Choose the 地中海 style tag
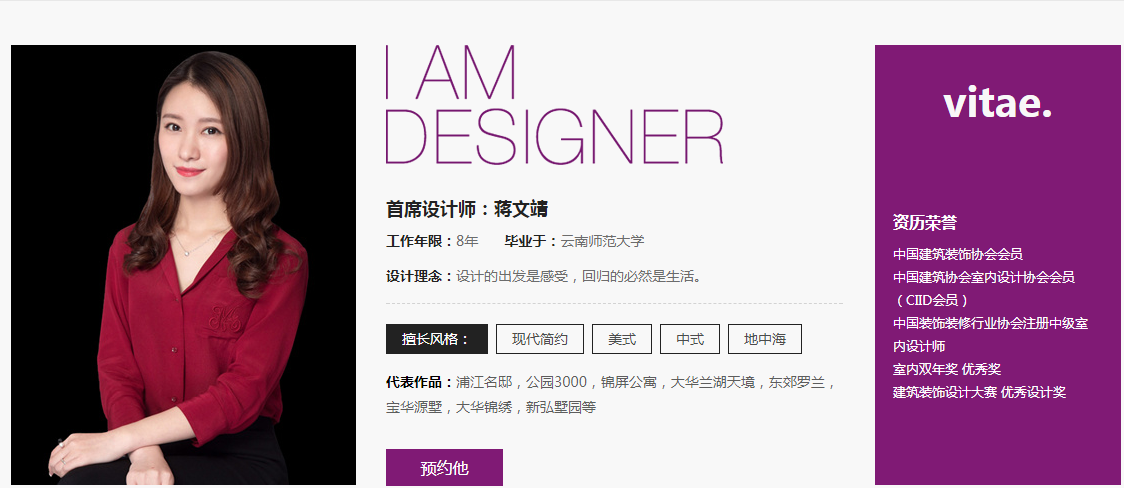Screen dimensions: 1124x488 point(765,339)
